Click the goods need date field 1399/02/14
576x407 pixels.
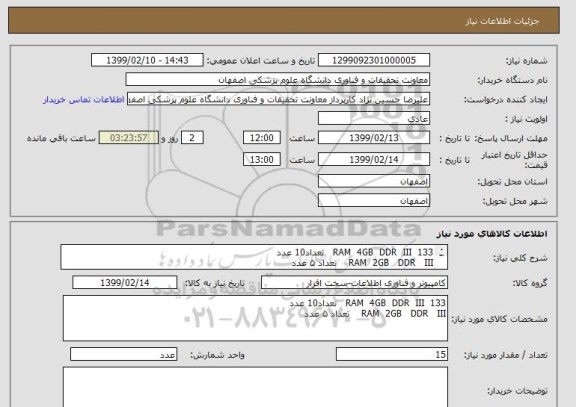point(125,282)
